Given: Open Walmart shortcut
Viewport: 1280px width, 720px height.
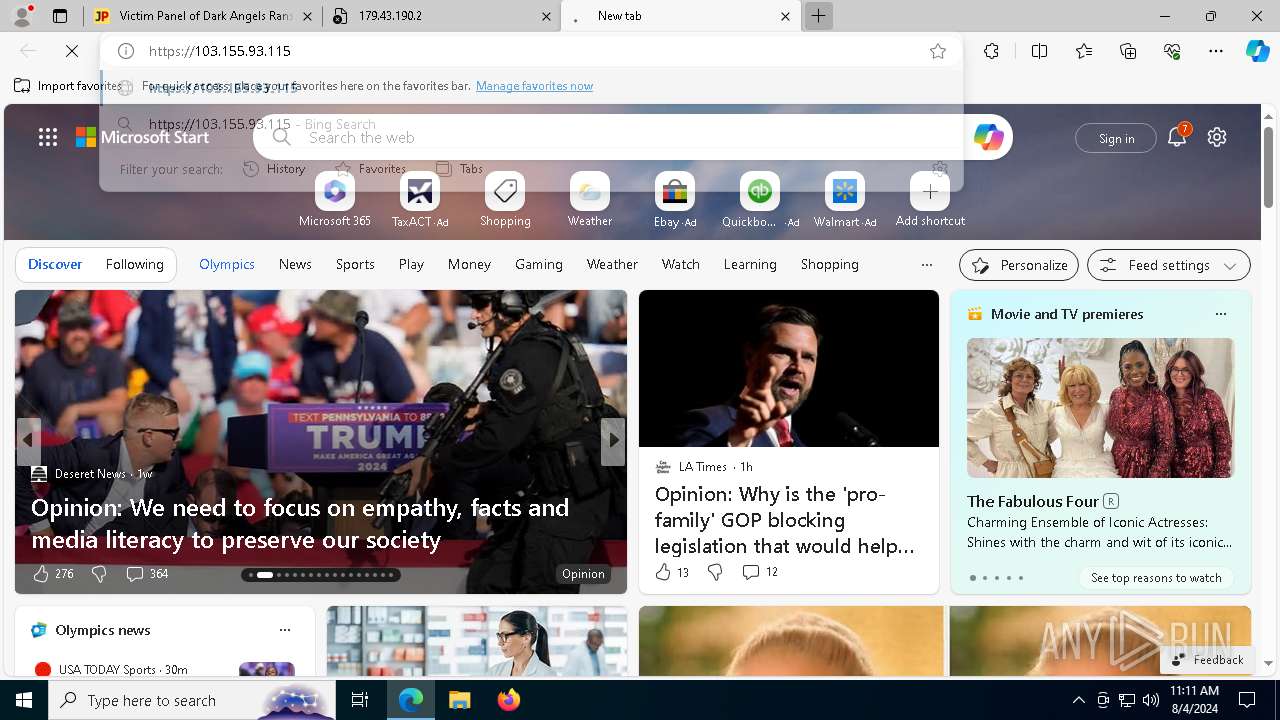Looking at the screenshot, I should pyautogui.click(x=845, y=200).
